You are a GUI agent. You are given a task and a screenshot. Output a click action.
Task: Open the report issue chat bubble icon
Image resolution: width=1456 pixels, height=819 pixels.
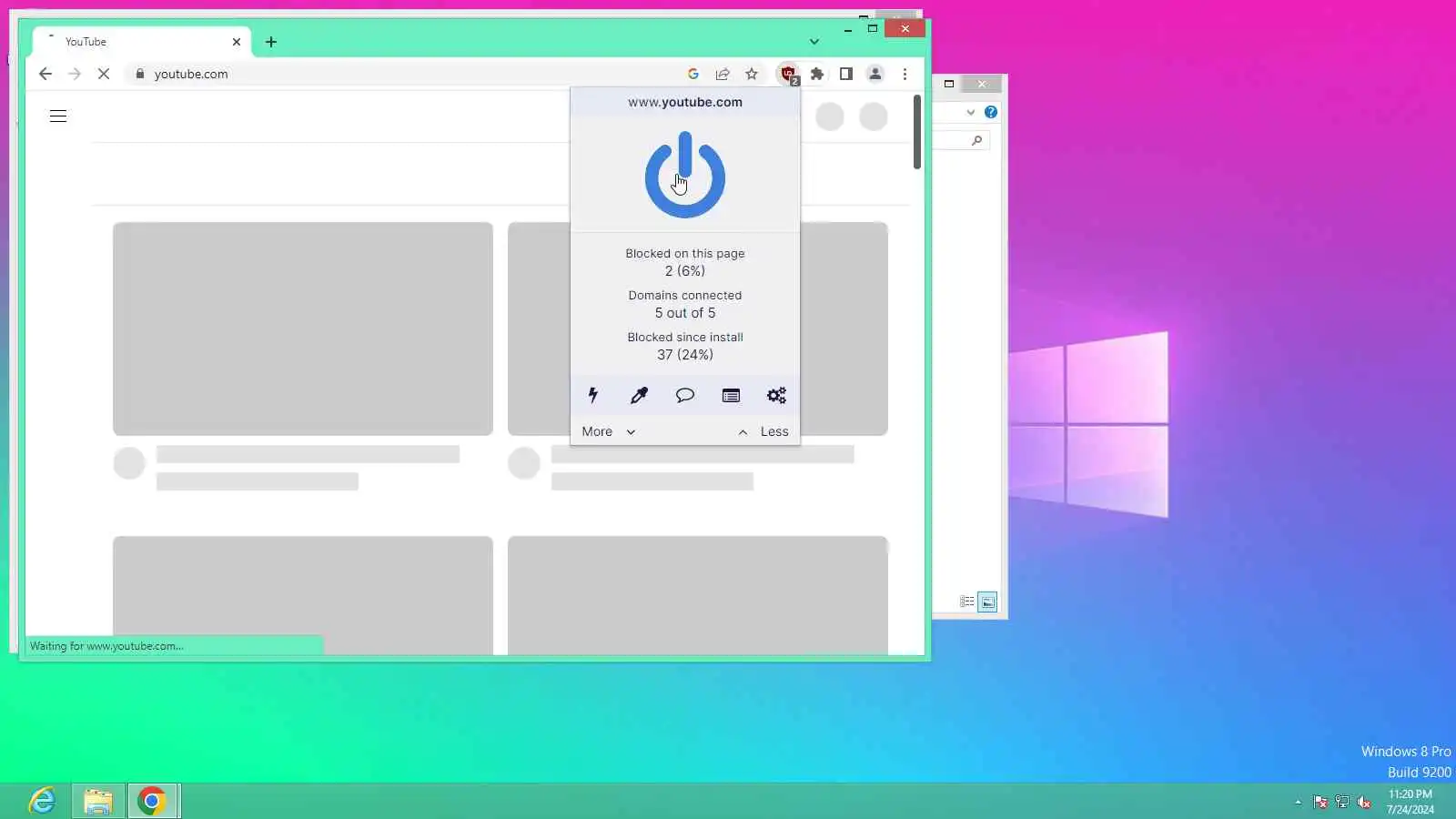click(x=685, y=395)
